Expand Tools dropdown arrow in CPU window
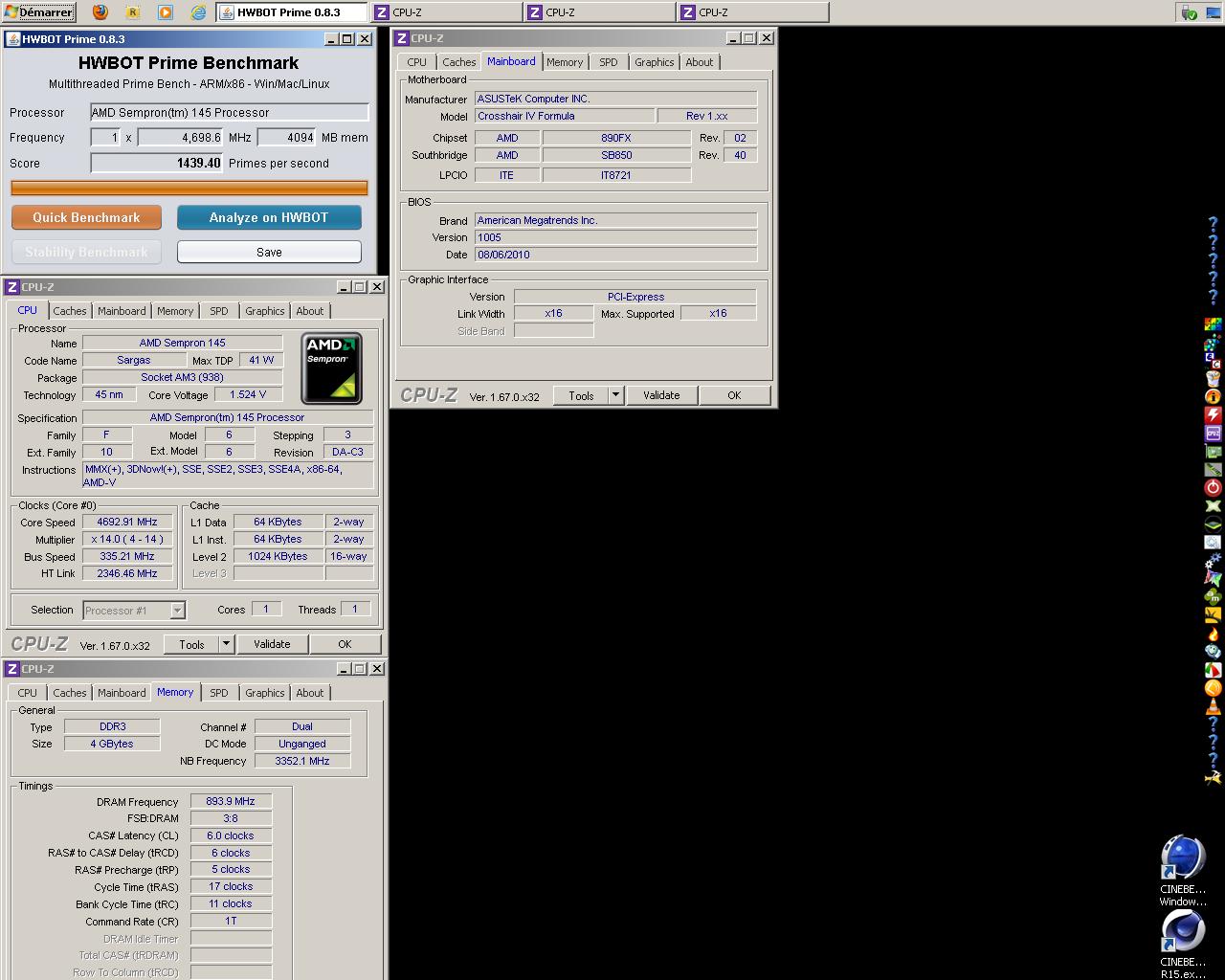The width and height of the screenshot is (1225, 980). tap(226, 644)
